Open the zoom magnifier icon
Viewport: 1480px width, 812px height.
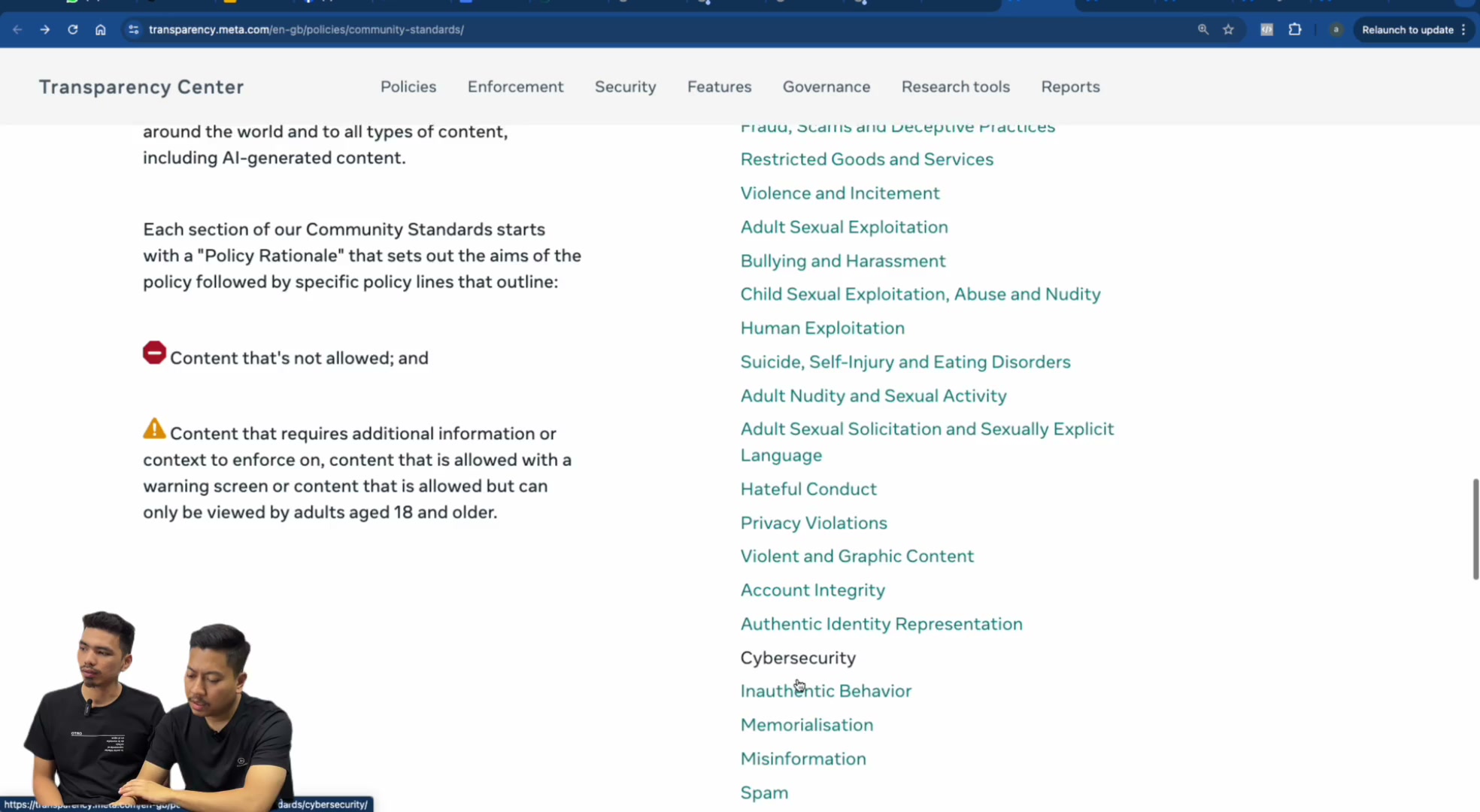coord(1203,30)
